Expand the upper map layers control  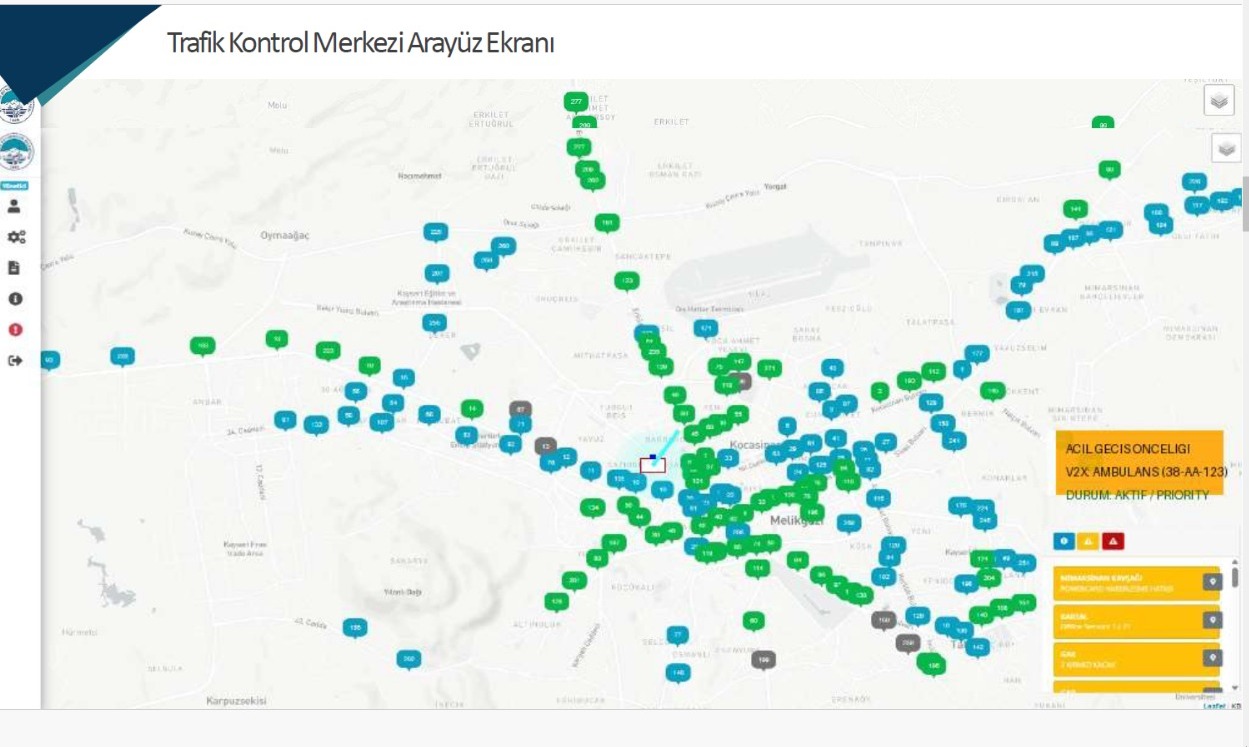pyautogui.click(x=1218, y=100)
